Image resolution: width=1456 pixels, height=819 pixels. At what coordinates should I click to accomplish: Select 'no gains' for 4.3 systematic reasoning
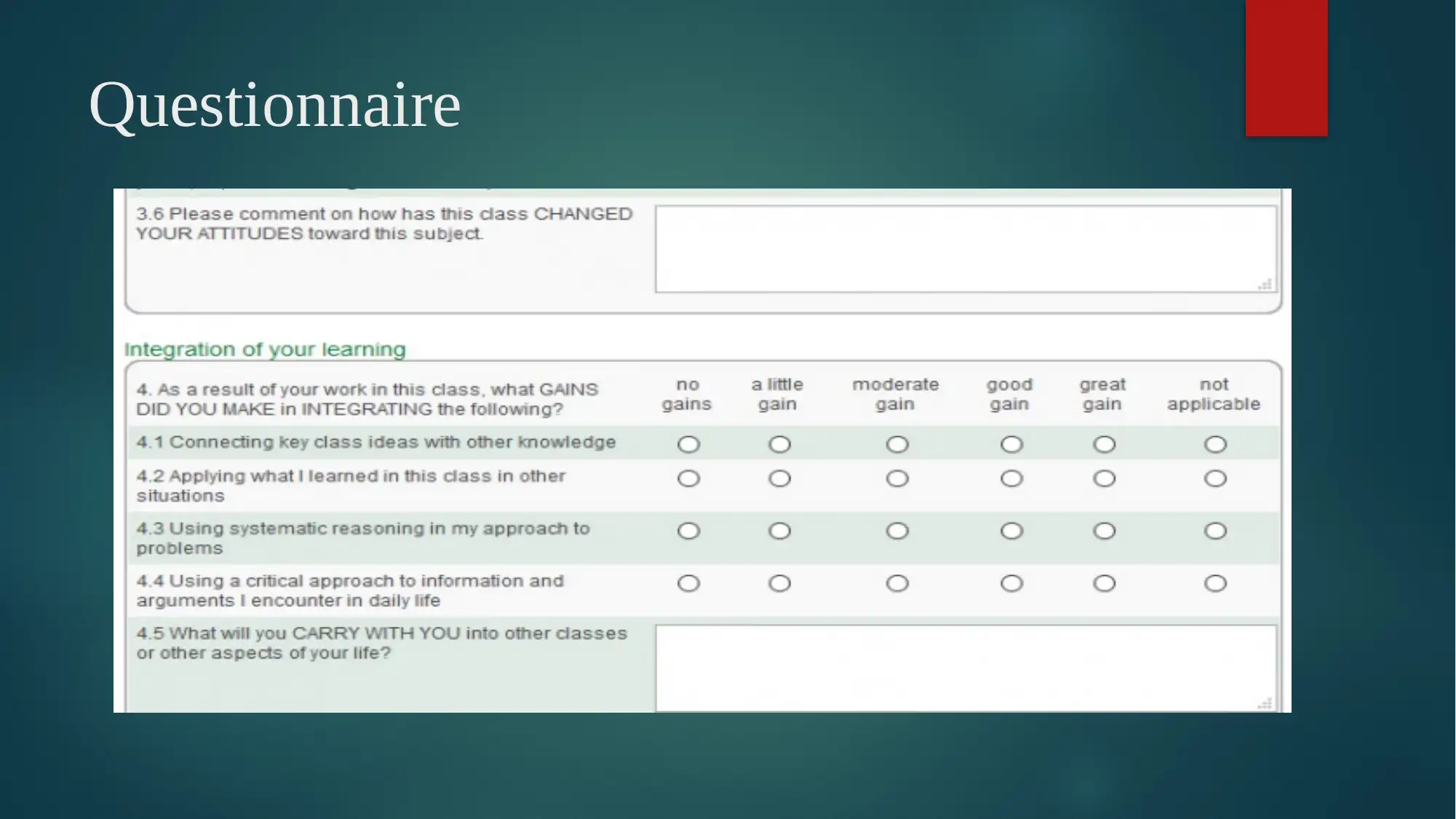coord(688,531)
